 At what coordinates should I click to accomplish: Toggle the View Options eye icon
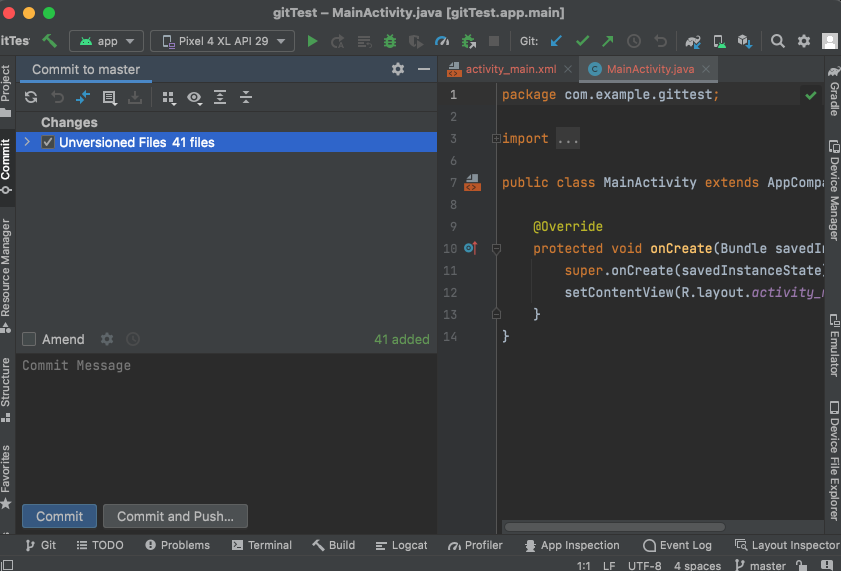[194, 98]
